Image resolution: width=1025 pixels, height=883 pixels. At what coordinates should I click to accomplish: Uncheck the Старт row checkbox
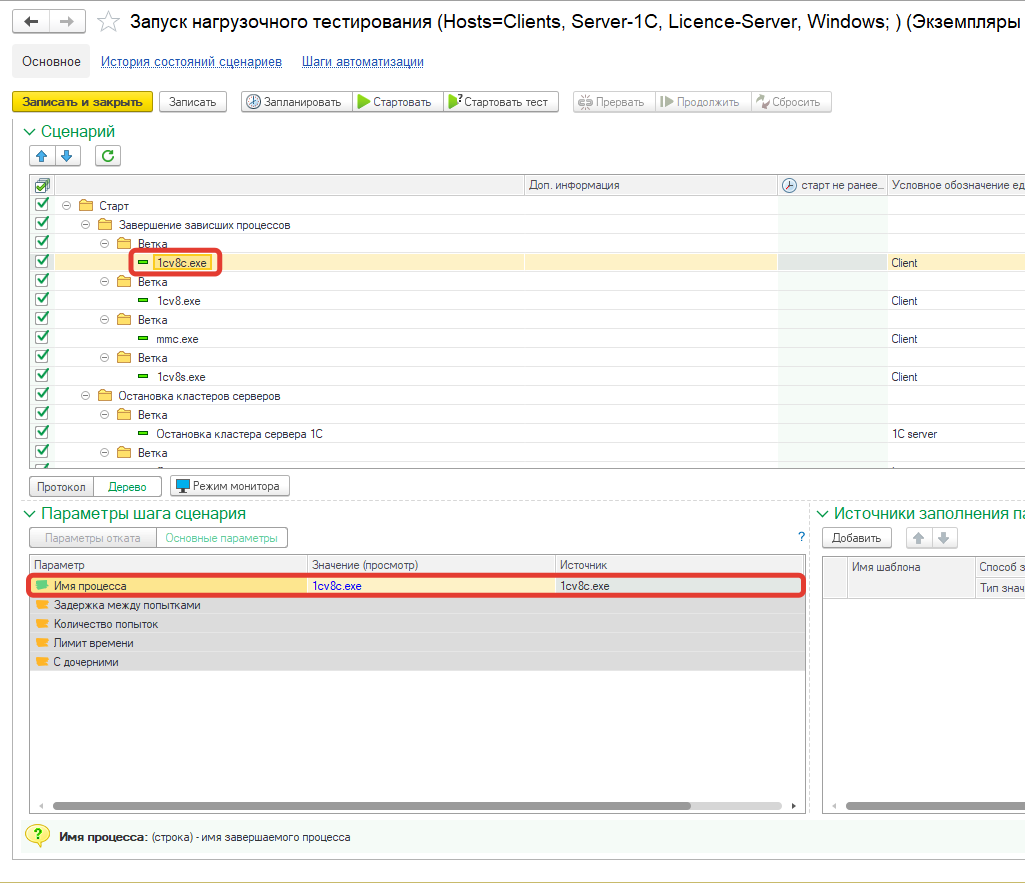pyautogui.click(x=42, y=205)
